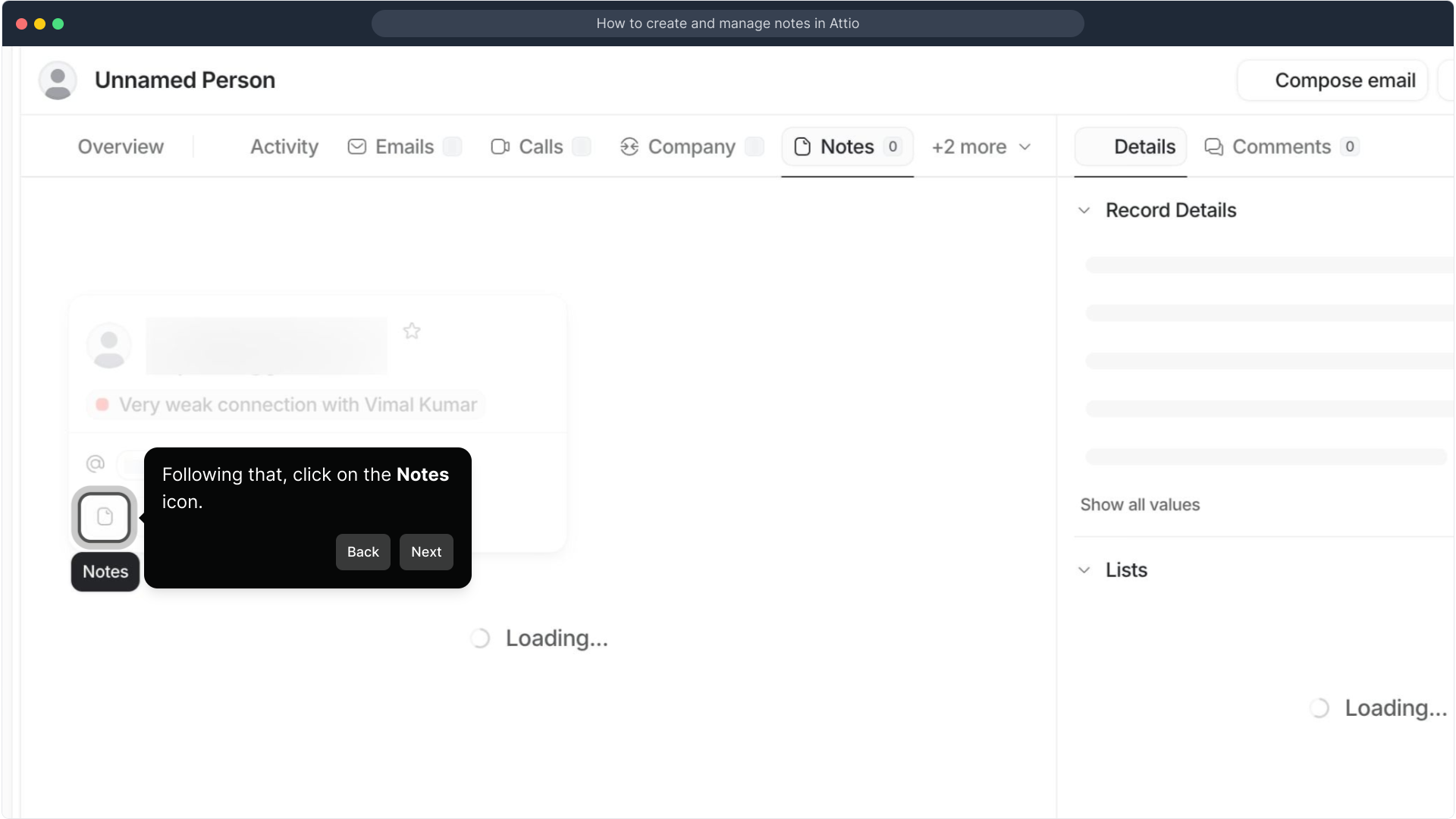
Task: Click Next in the tutorial tooltip
Action: [426, 552]
